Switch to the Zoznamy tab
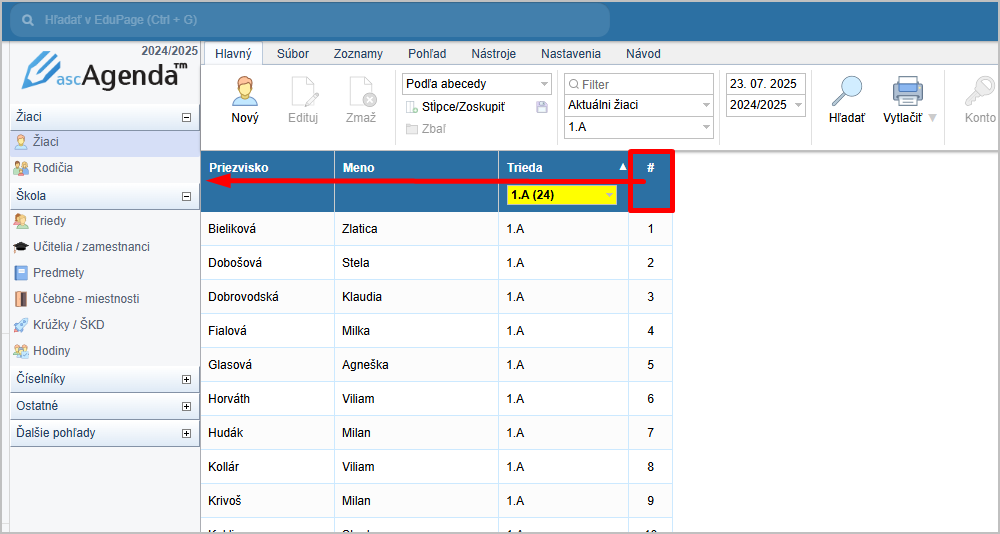Viewport: 1000px width, 534px height. (x=358, y=54)
